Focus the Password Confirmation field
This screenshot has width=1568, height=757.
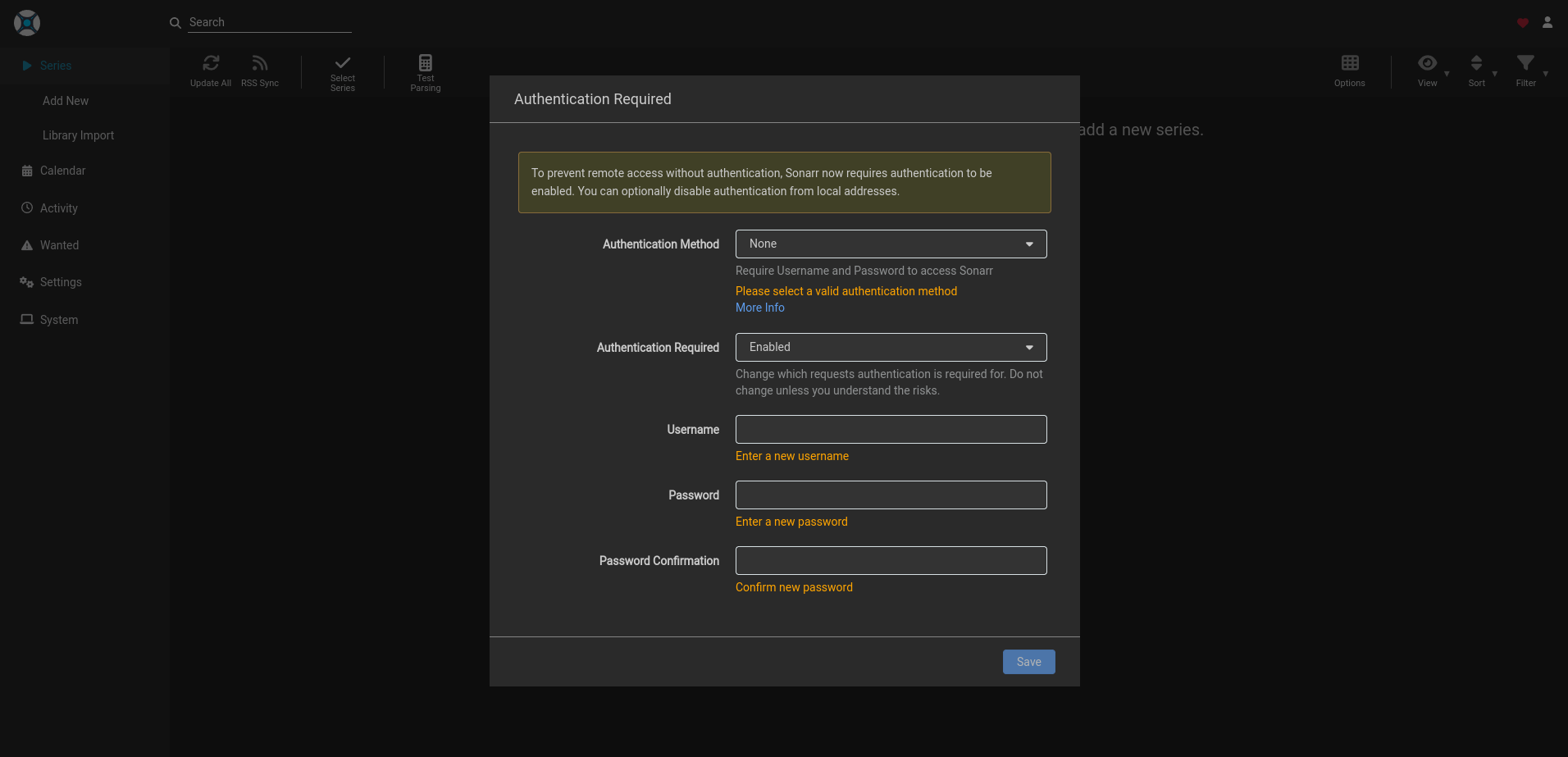tap(891, 560)
